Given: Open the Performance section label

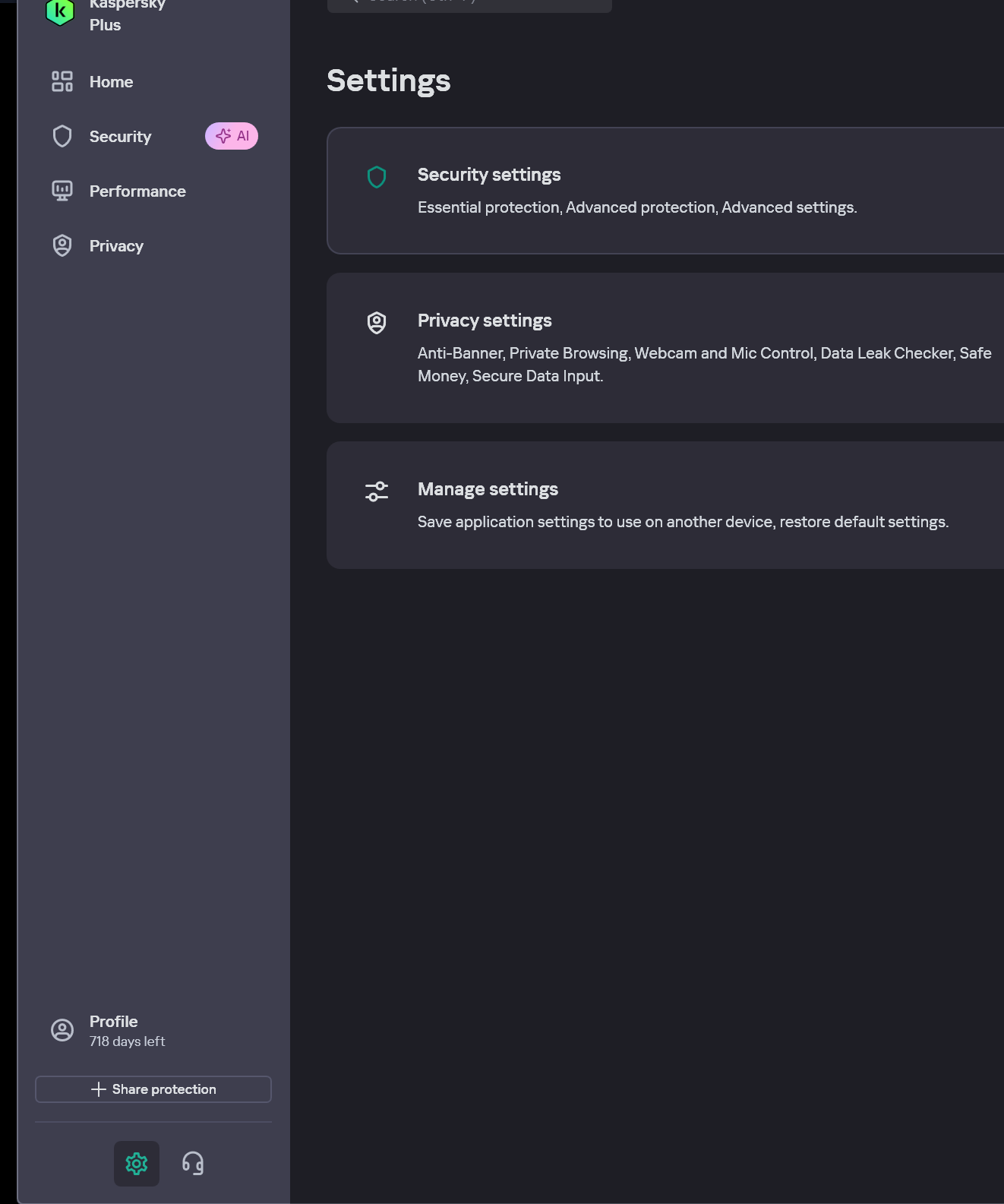Looking at the screenshot, I should click(x=137, y=191).
